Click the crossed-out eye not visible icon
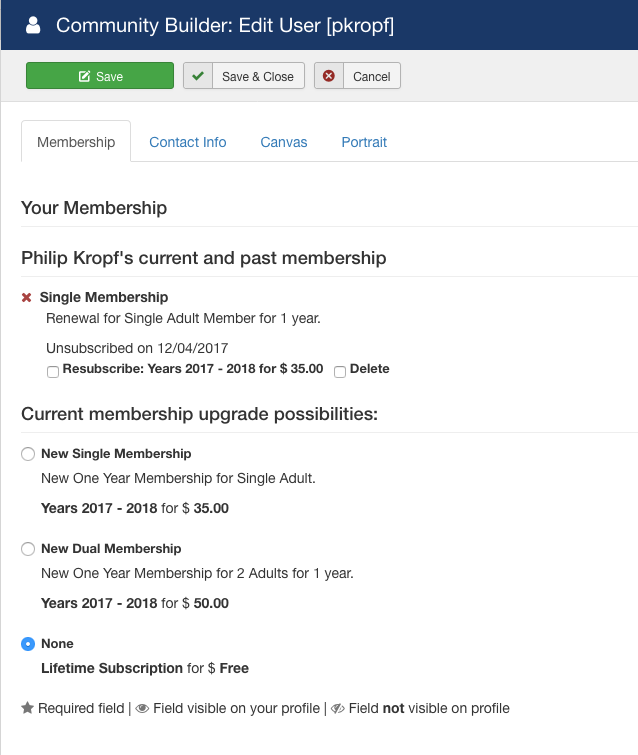This screenshot has width=638, height=755. [x=338, y=708]
